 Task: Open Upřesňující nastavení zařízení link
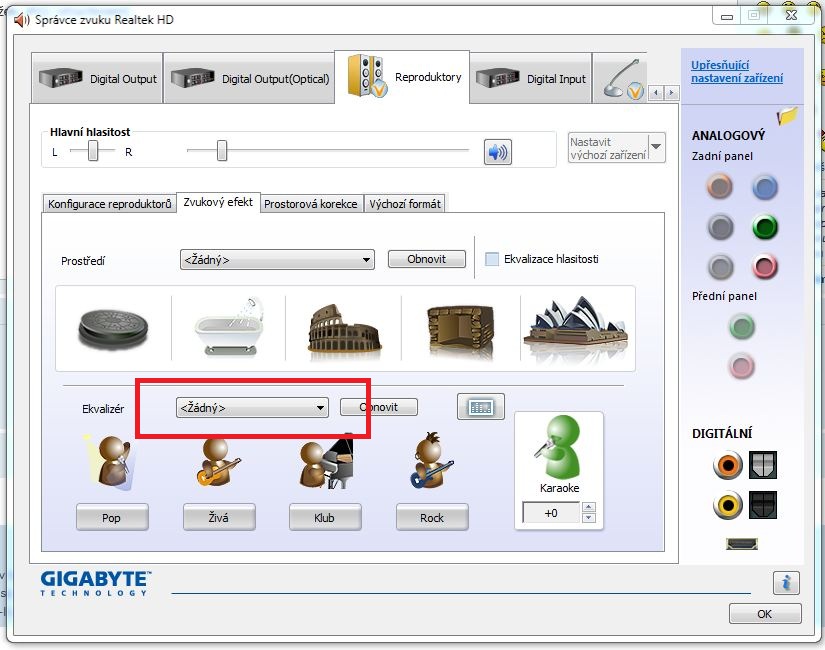pos(737,72)
